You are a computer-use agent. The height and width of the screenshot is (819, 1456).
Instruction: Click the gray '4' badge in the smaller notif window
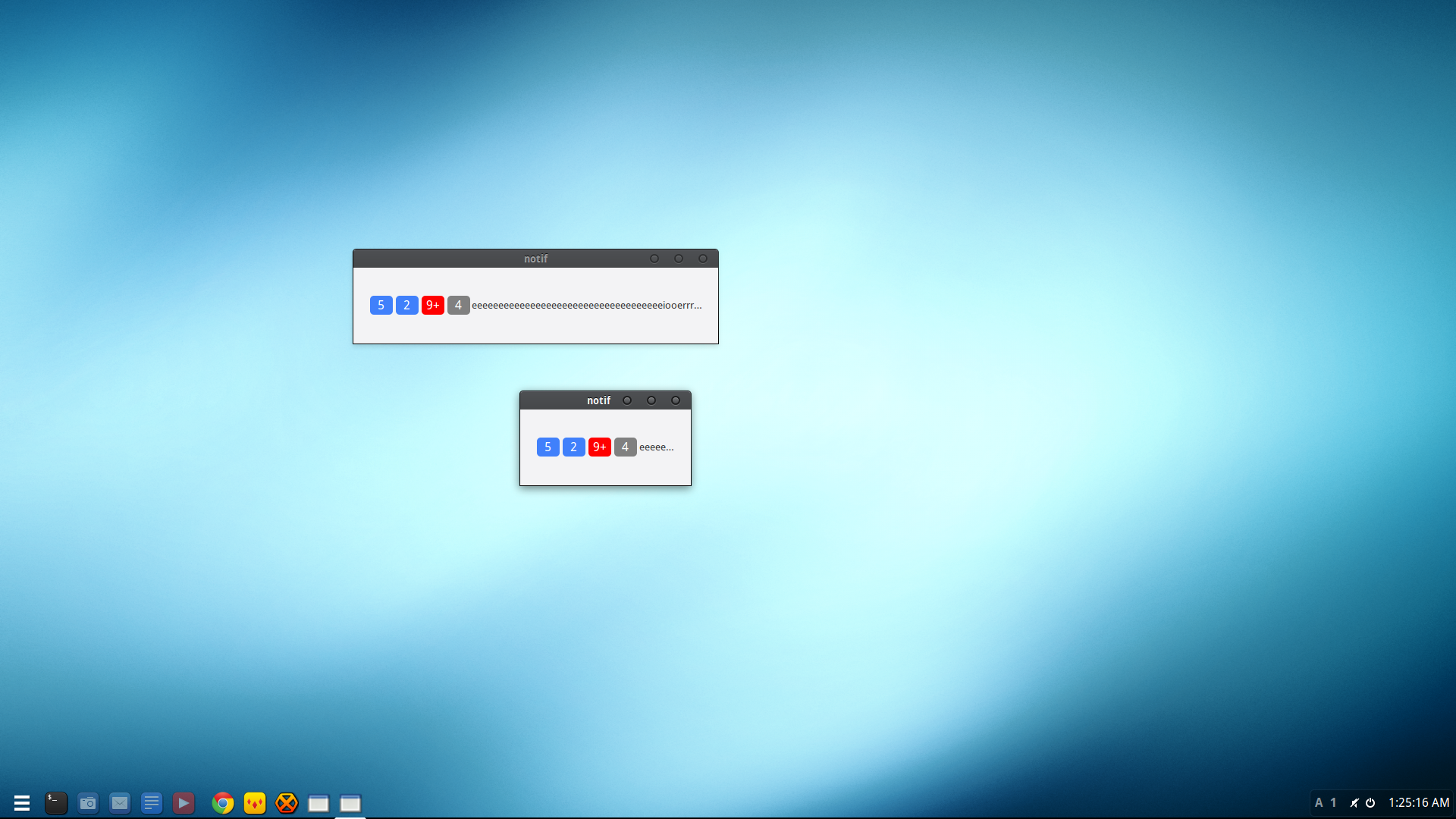626,447
